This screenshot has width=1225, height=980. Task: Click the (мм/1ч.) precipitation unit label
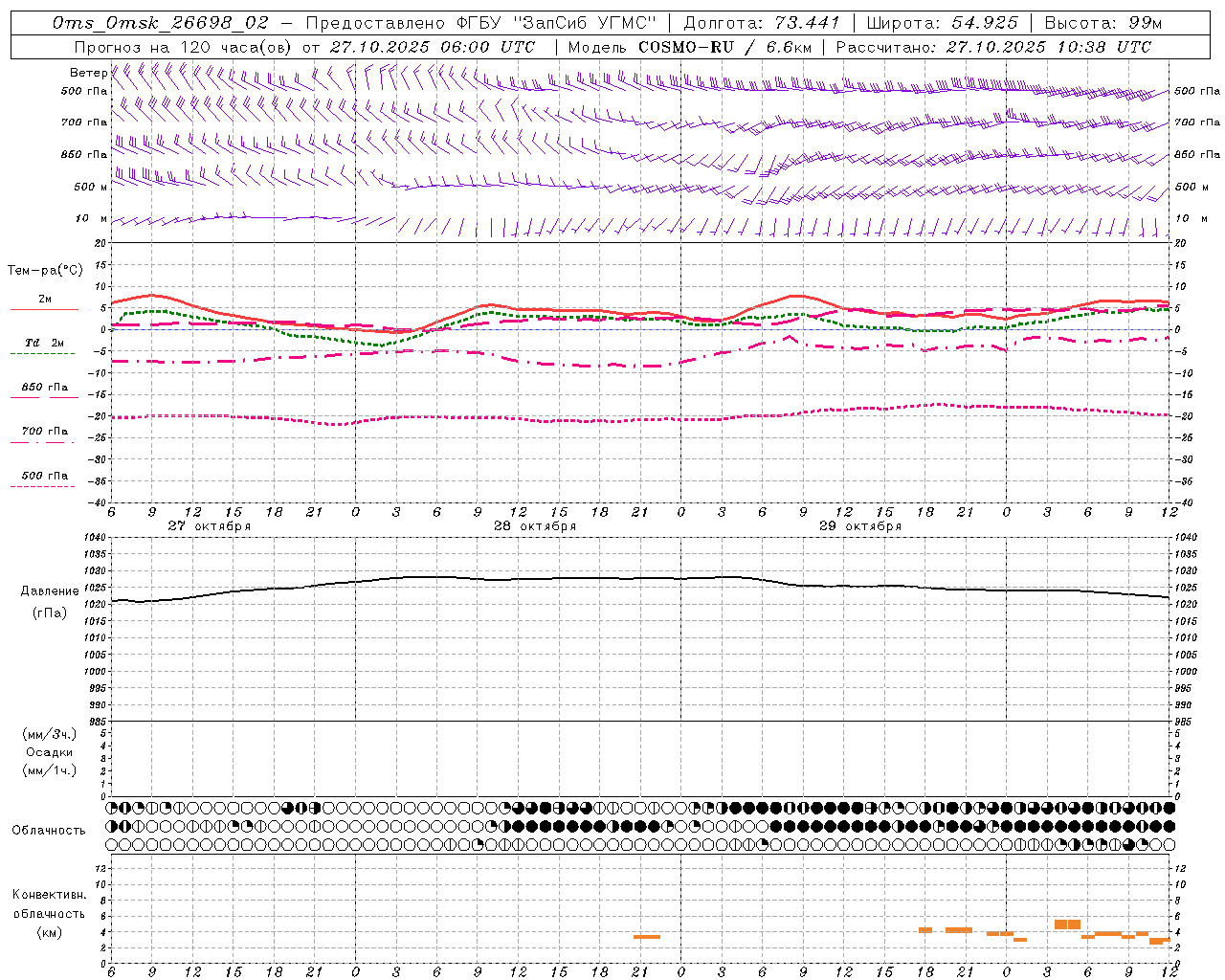pos(50,770)
